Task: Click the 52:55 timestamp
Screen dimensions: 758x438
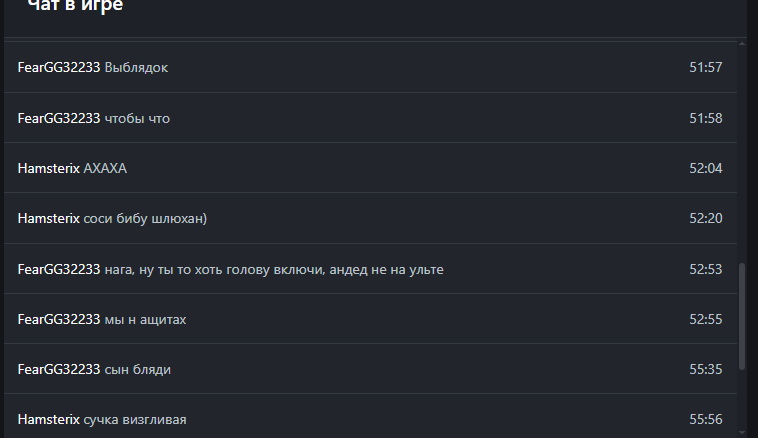Action: coord(705,319)
